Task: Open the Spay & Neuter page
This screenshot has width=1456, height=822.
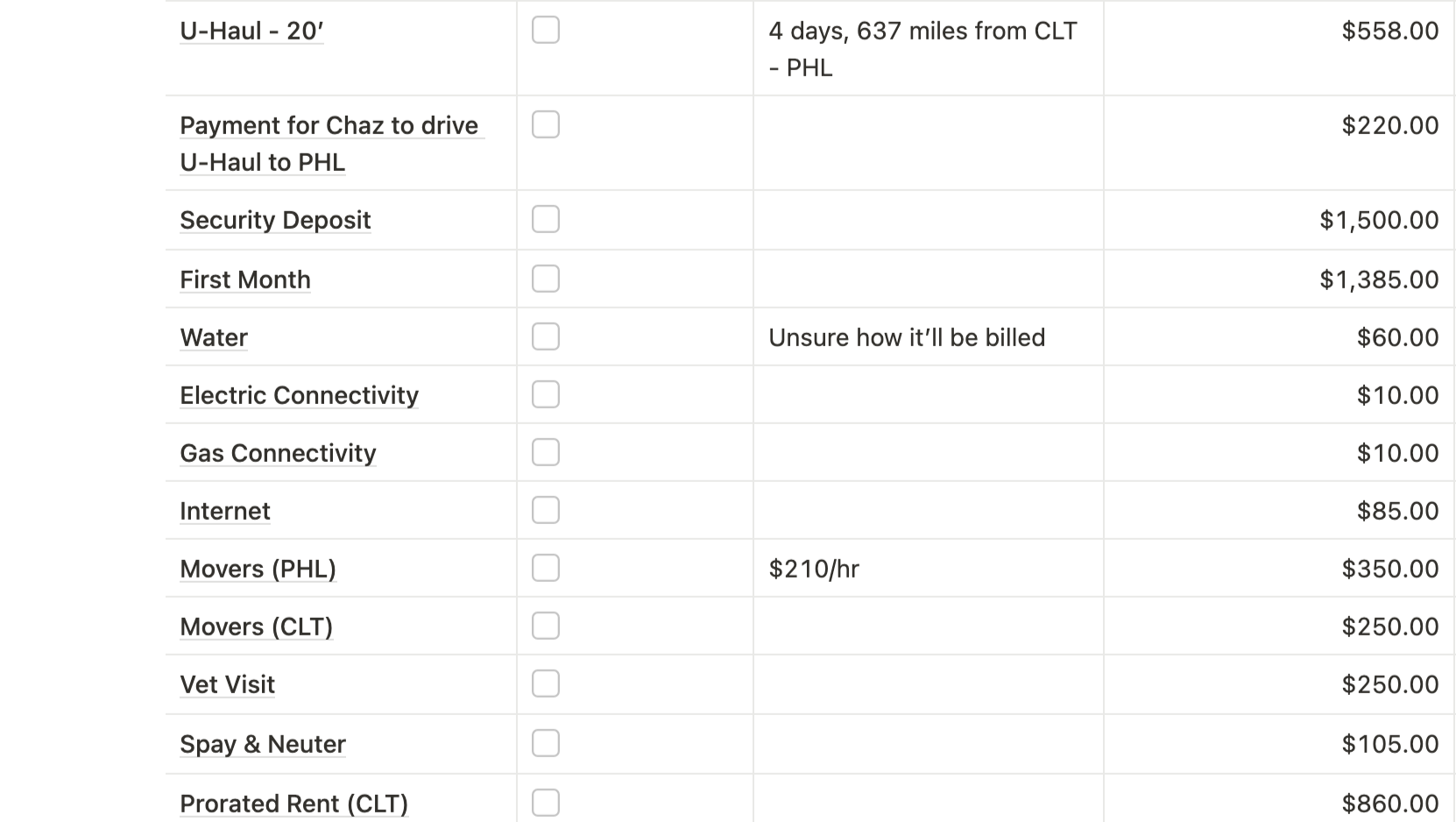Action: click(263, 744)
